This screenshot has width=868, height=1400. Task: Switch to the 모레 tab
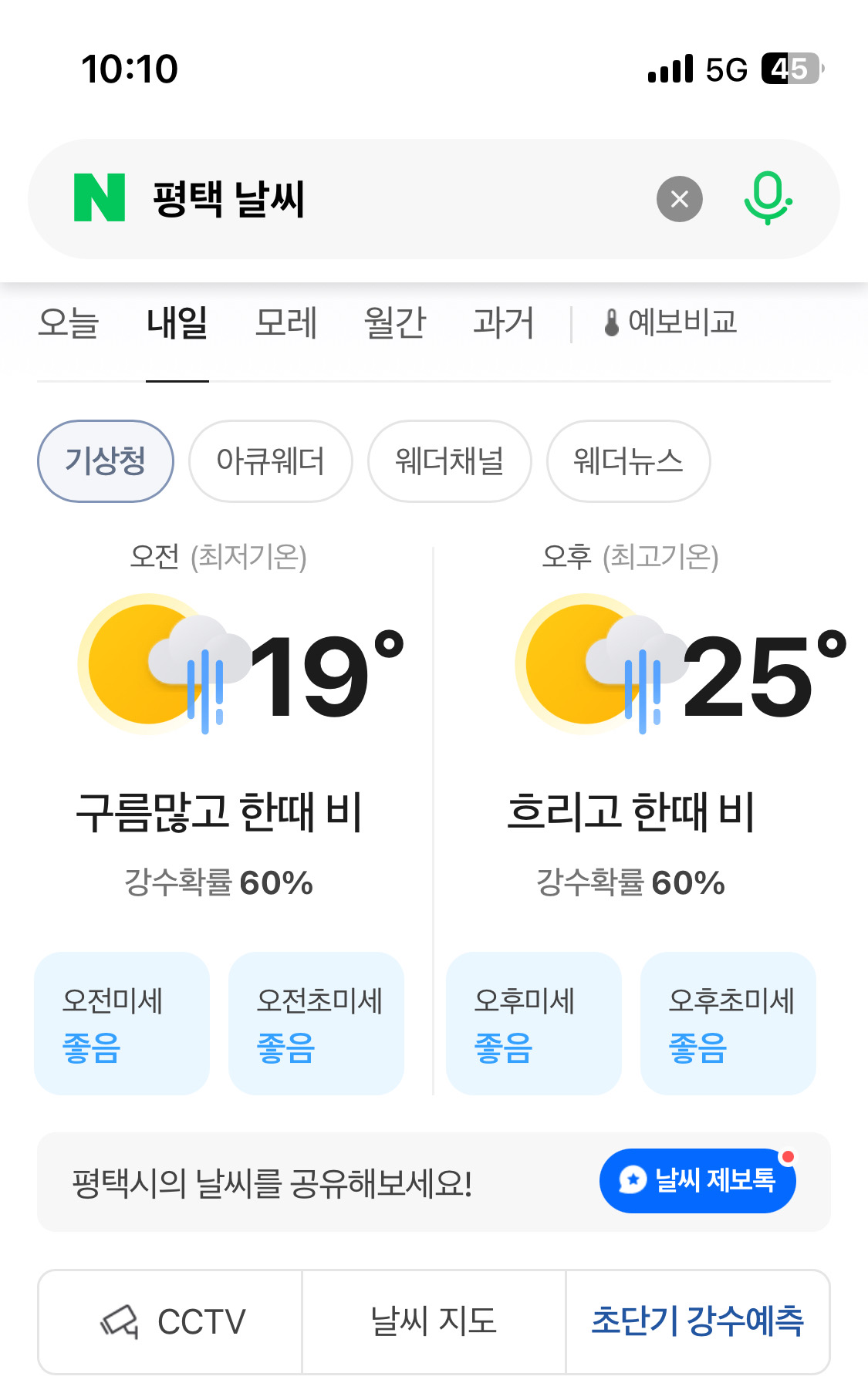click(x=285, y=322)
